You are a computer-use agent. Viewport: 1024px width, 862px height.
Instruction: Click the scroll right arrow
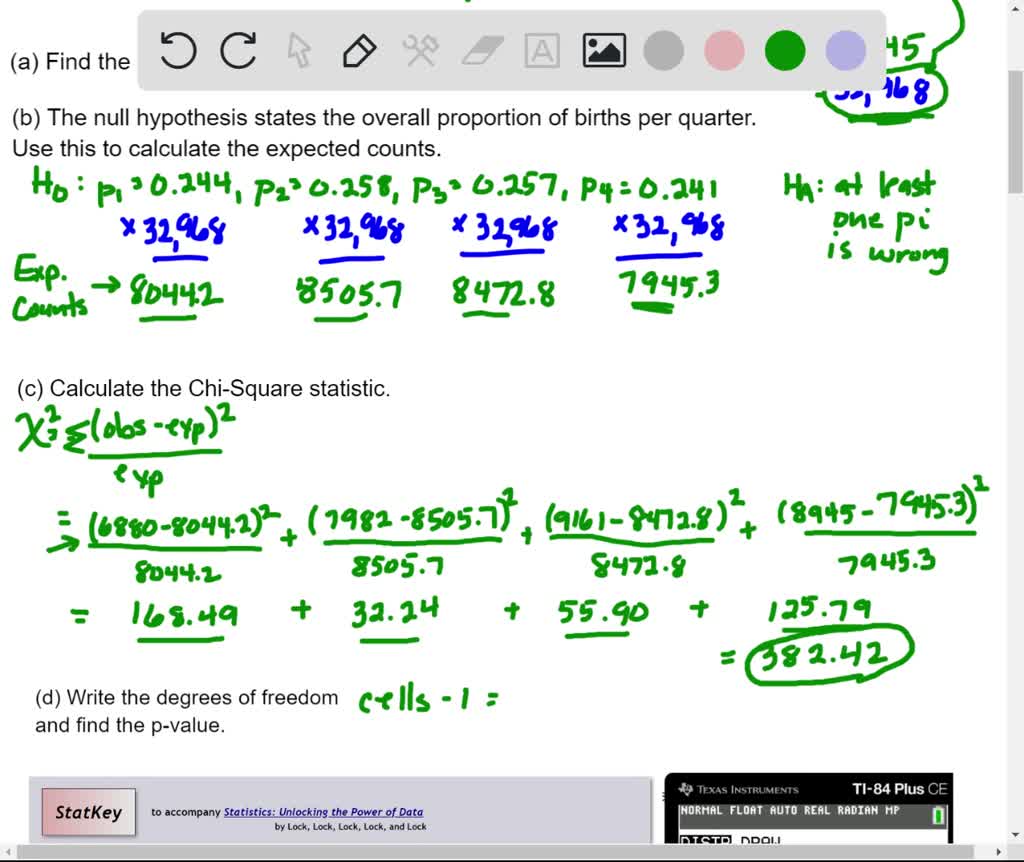coord(999,852)
